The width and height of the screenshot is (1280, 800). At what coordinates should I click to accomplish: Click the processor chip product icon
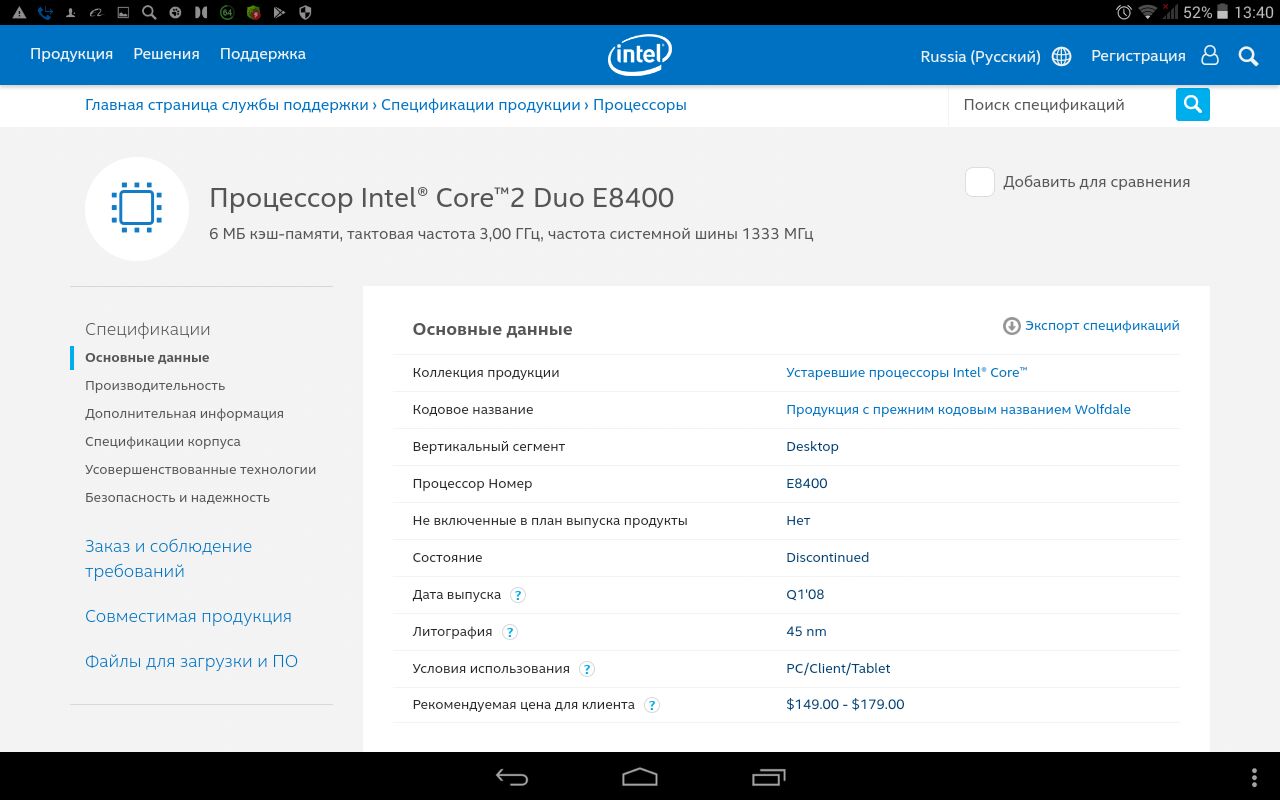pyautogui.click(x=137, y=208)
